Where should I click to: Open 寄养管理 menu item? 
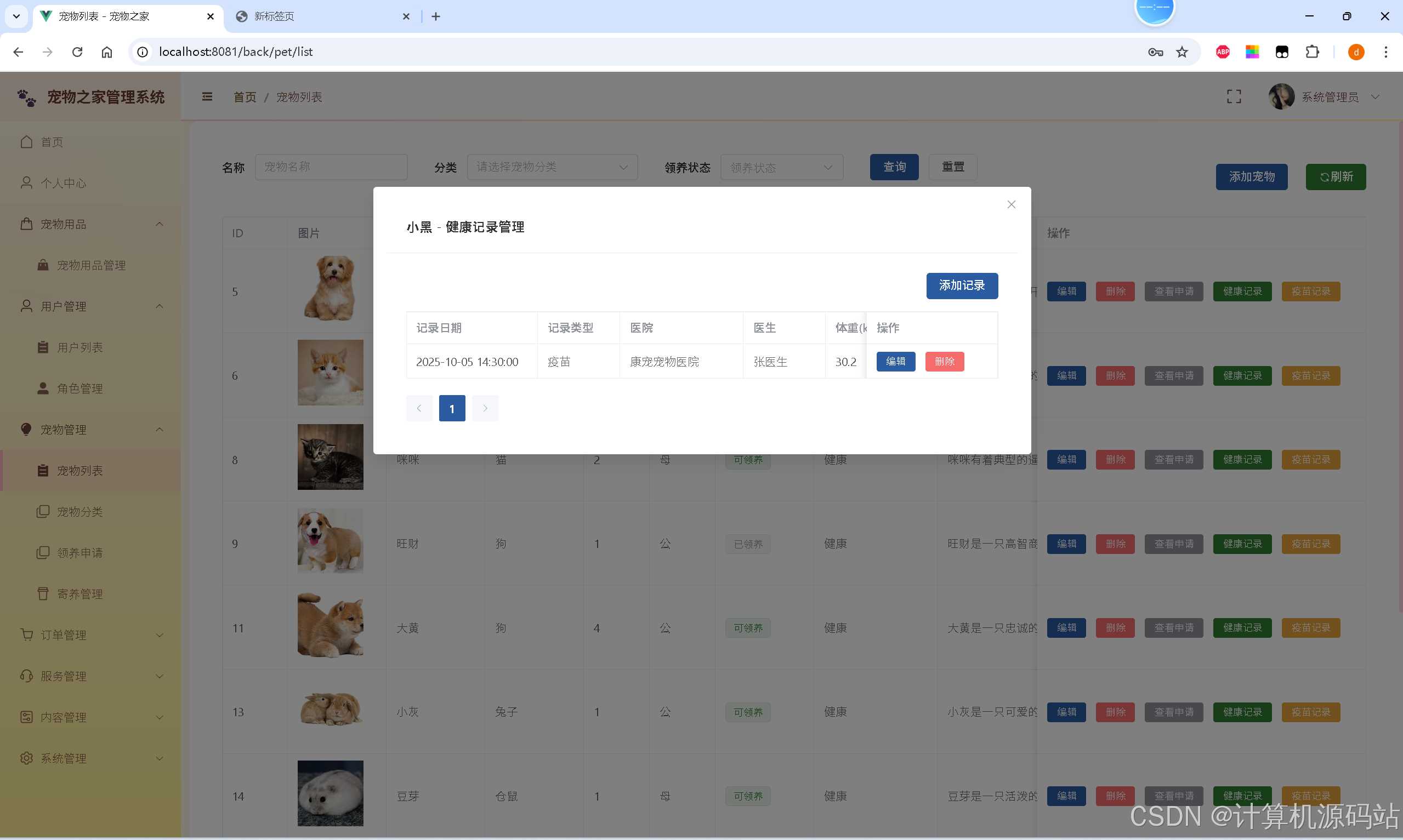(90, 594)
